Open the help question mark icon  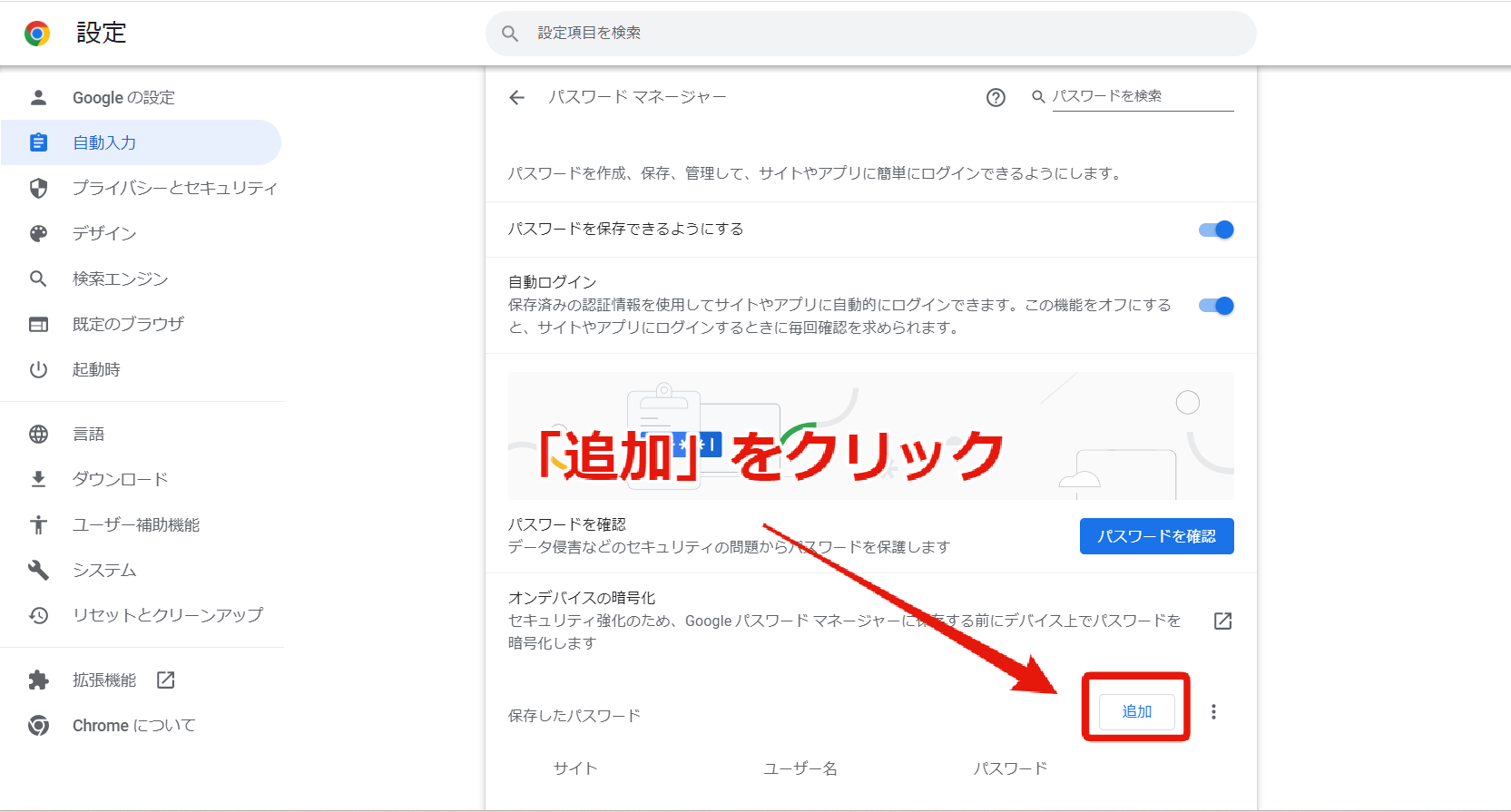point(996,97)
